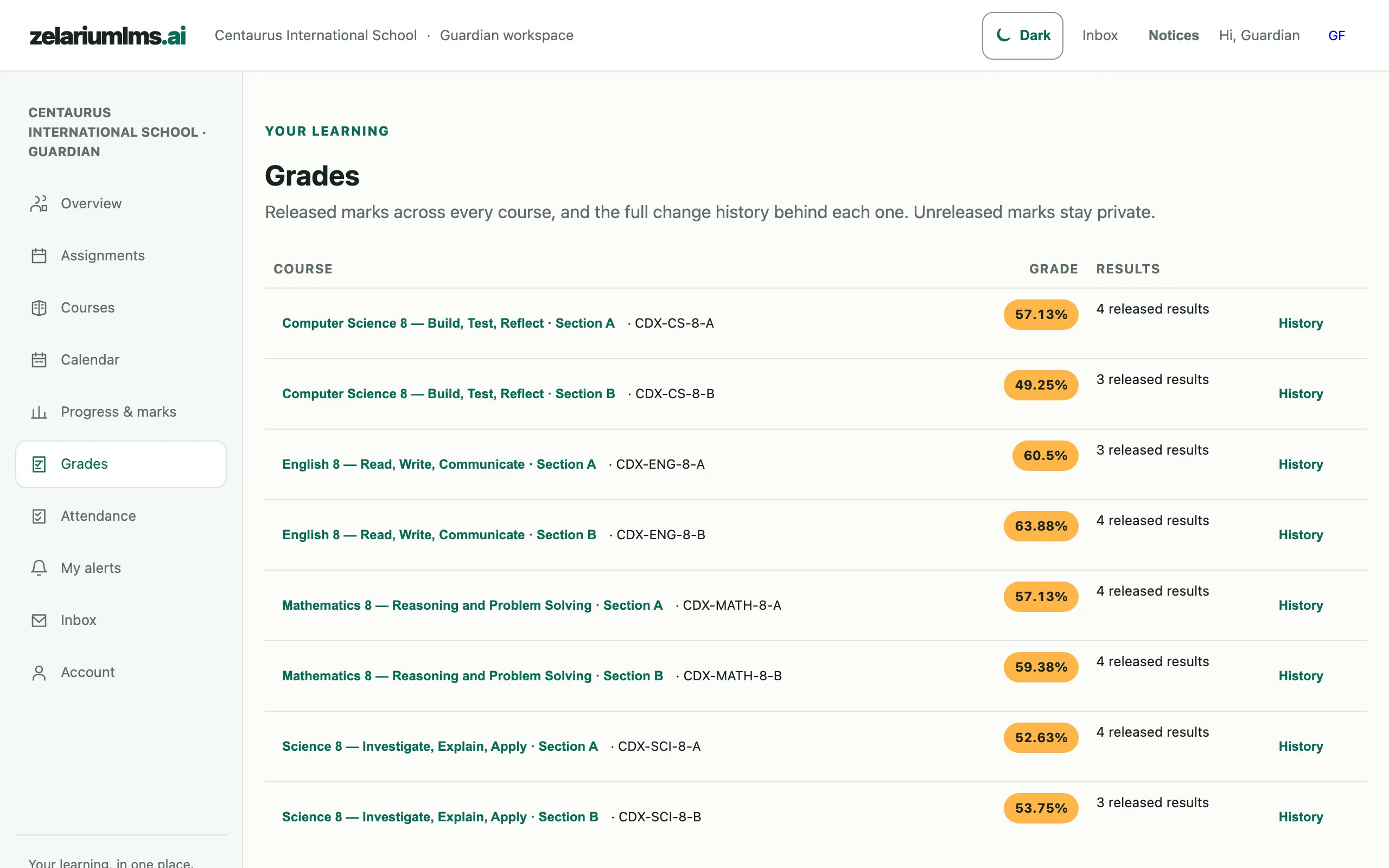1389x868 pixels.
Task: Open Computer Science 8 Section A course
Action: coord(448,323)
